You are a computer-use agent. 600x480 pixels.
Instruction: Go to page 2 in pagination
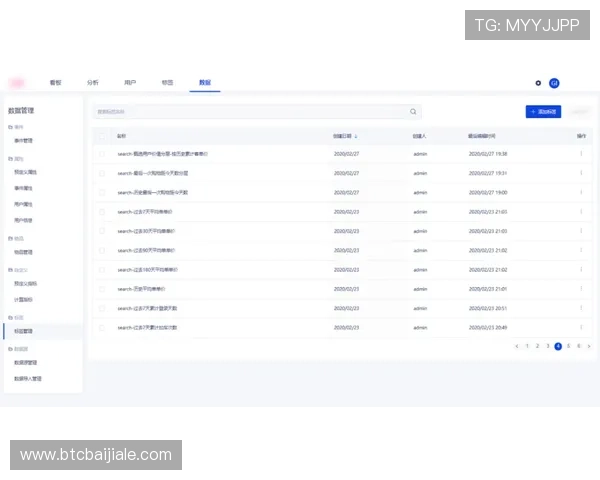click(538, 346)
